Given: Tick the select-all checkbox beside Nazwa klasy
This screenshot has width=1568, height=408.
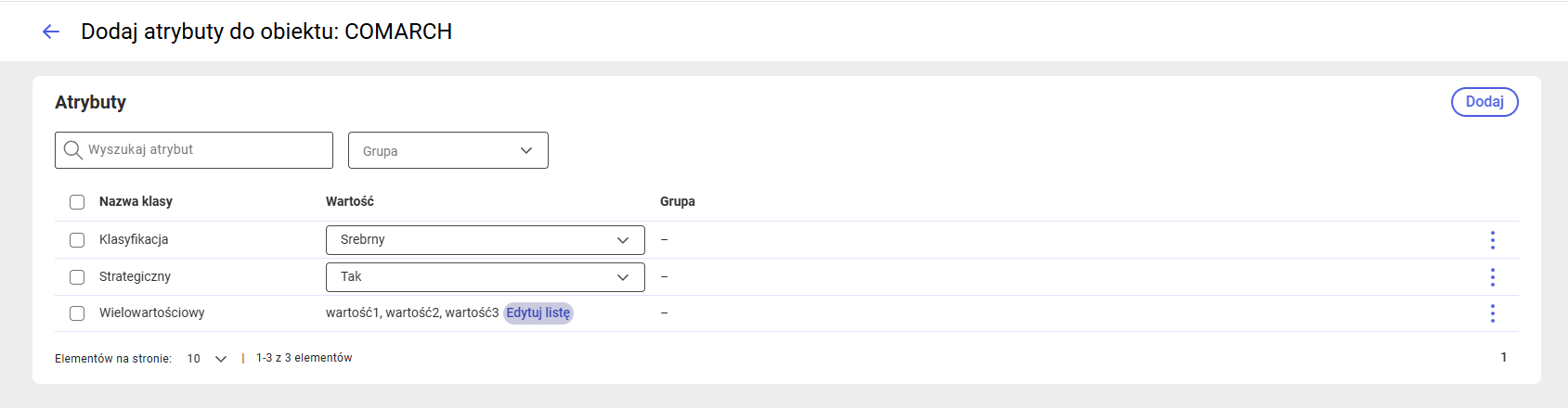Looking at the screenshot, I should [x=77, y=202].
